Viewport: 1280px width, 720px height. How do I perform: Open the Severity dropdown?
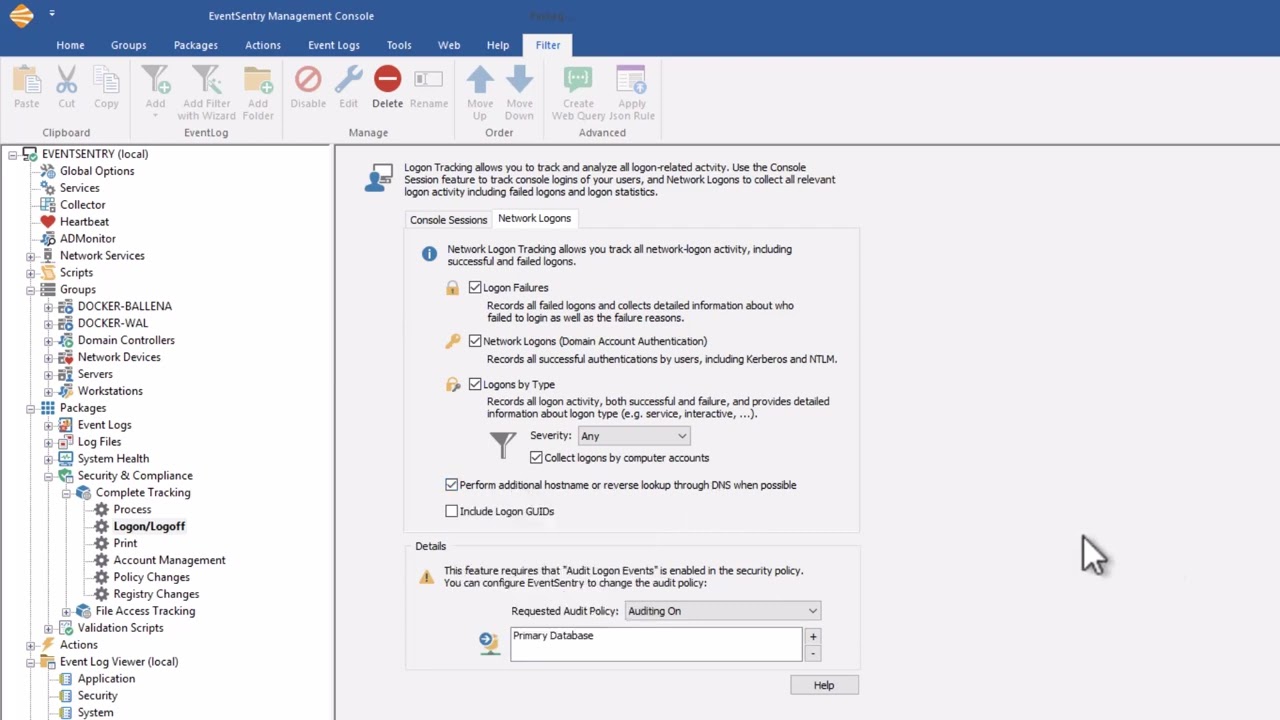click(x=634, y=436)
